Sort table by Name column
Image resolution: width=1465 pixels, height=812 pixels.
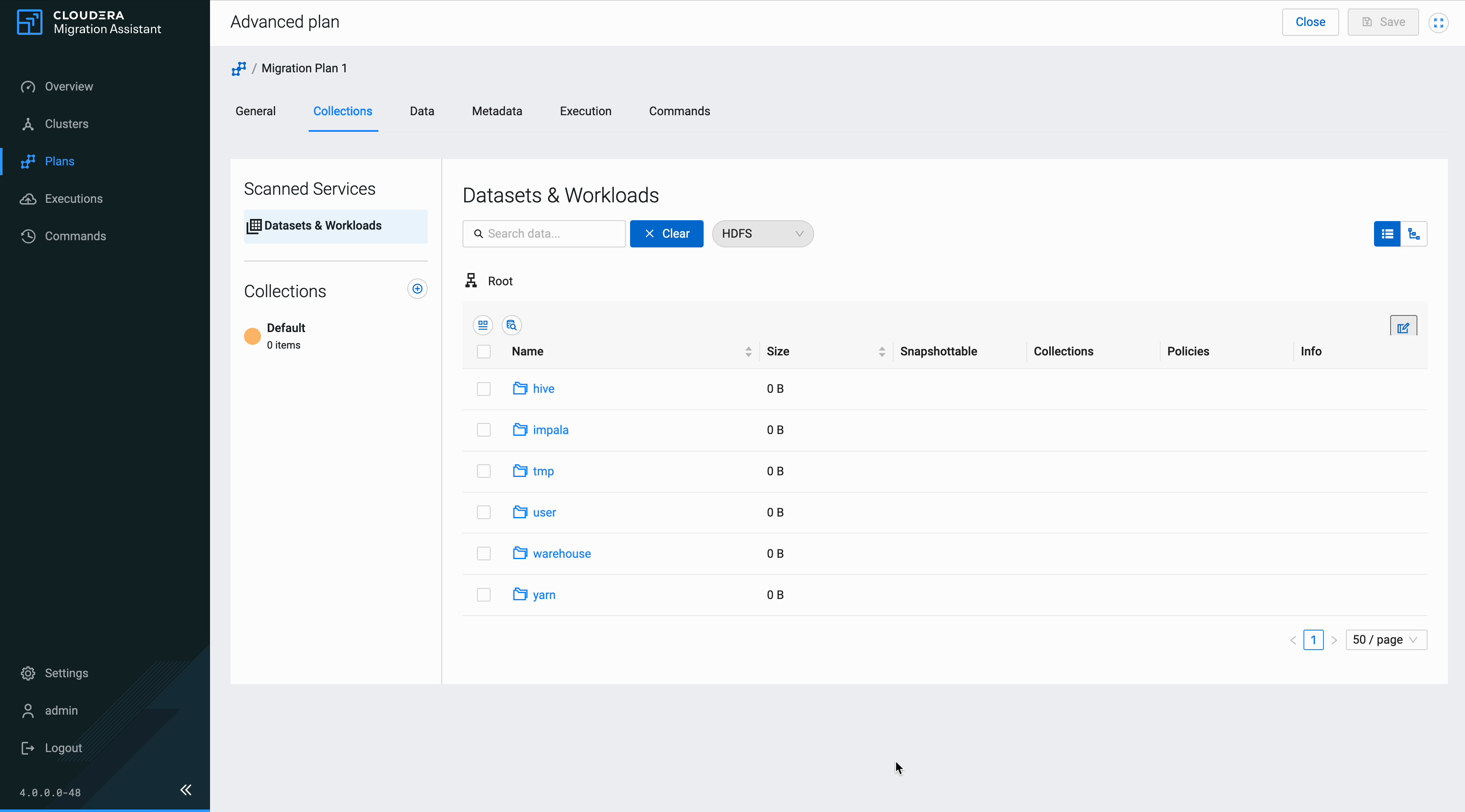point(748,352)
